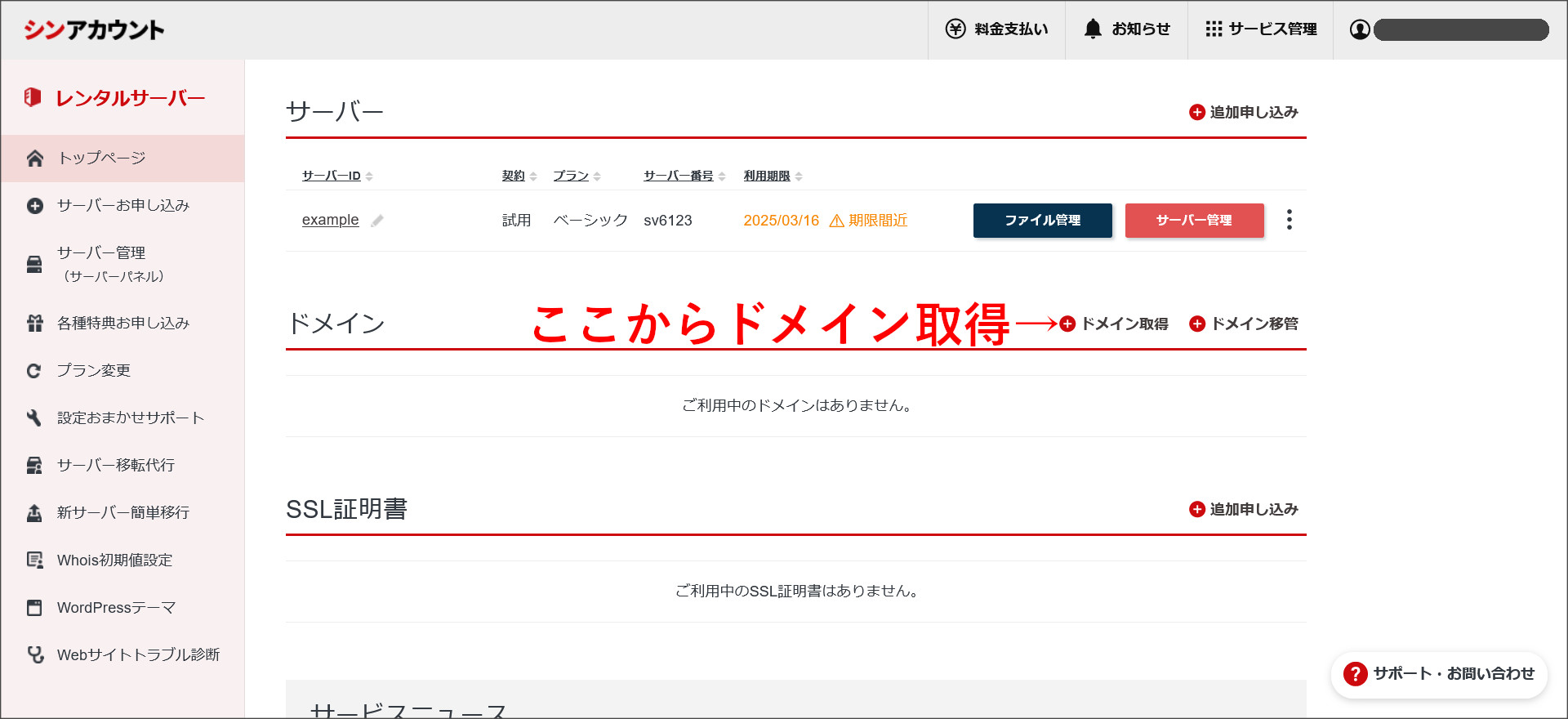The image size is (1568, 719).
Task: Click the 2025/03/16 expiry date
Action: point(781,221)
